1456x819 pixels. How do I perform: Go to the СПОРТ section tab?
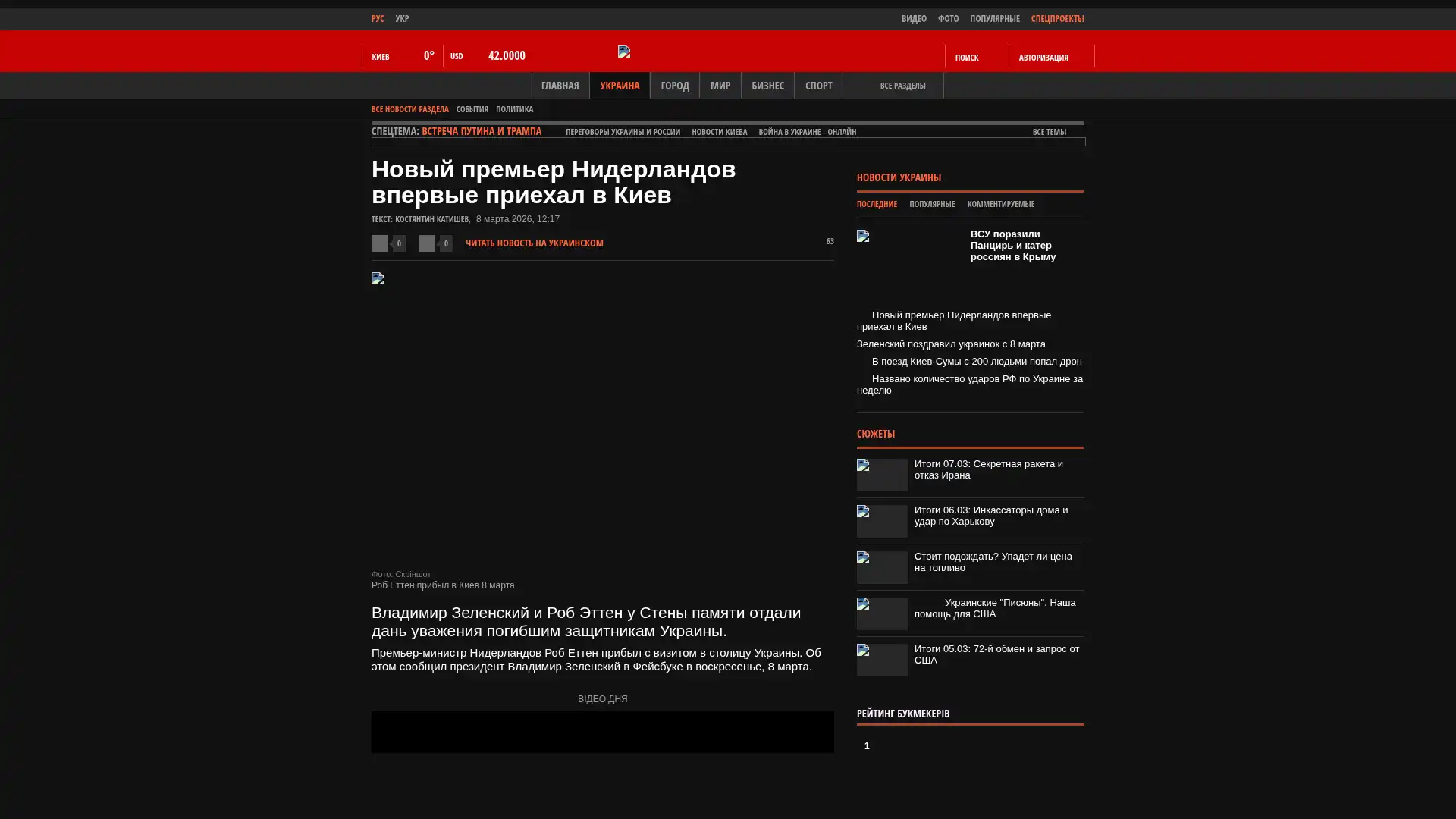[x=817, y=86]
